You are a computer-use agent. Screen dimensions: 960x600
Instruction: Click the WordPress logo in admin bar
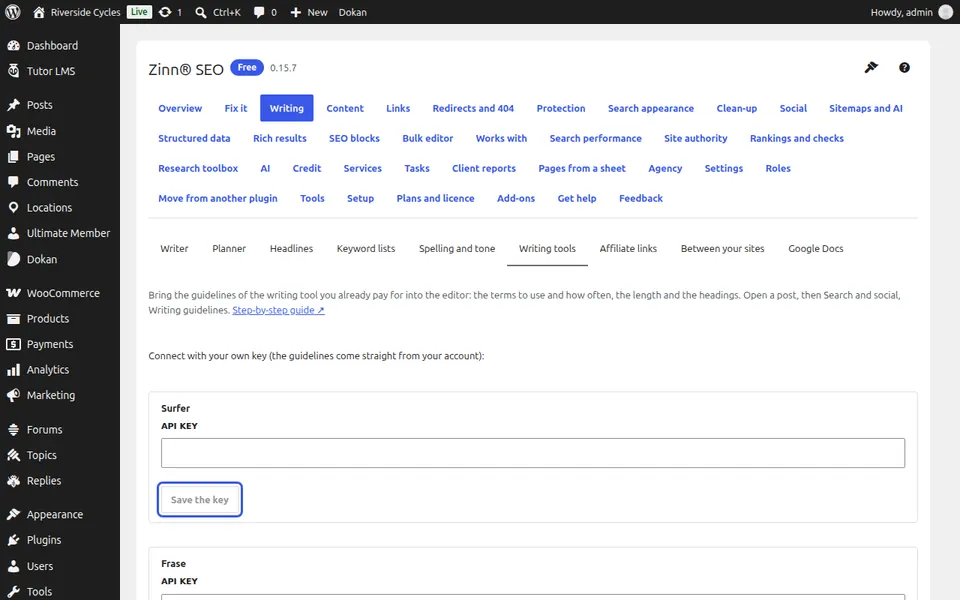point(13,12)
